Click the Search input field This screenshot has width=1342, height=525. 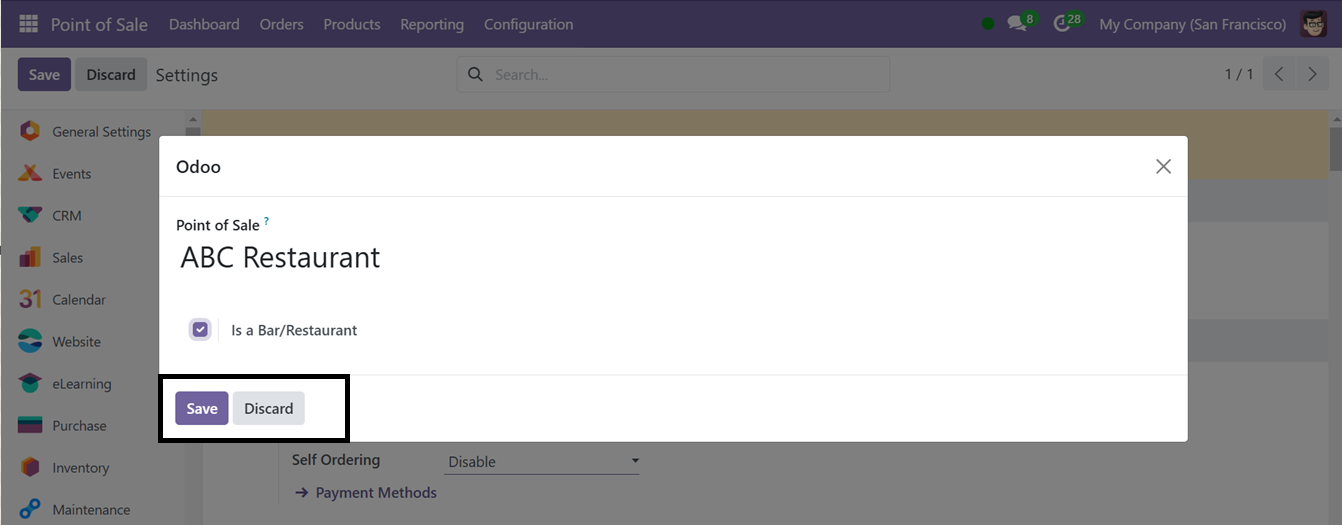tap(673, 74)
